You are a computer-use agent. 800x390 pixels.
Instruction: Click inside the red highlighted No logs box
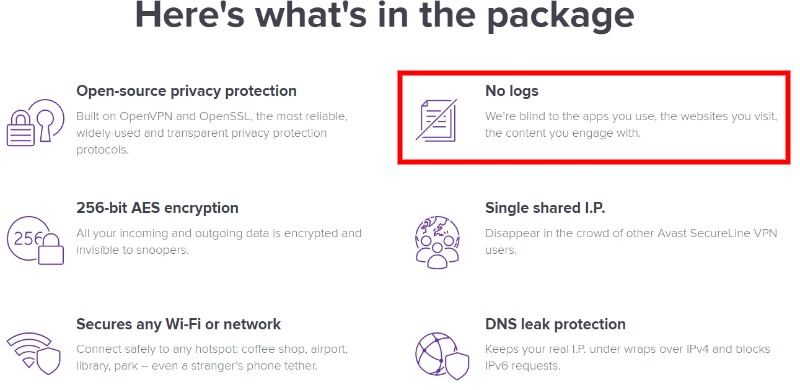(594, 118)
